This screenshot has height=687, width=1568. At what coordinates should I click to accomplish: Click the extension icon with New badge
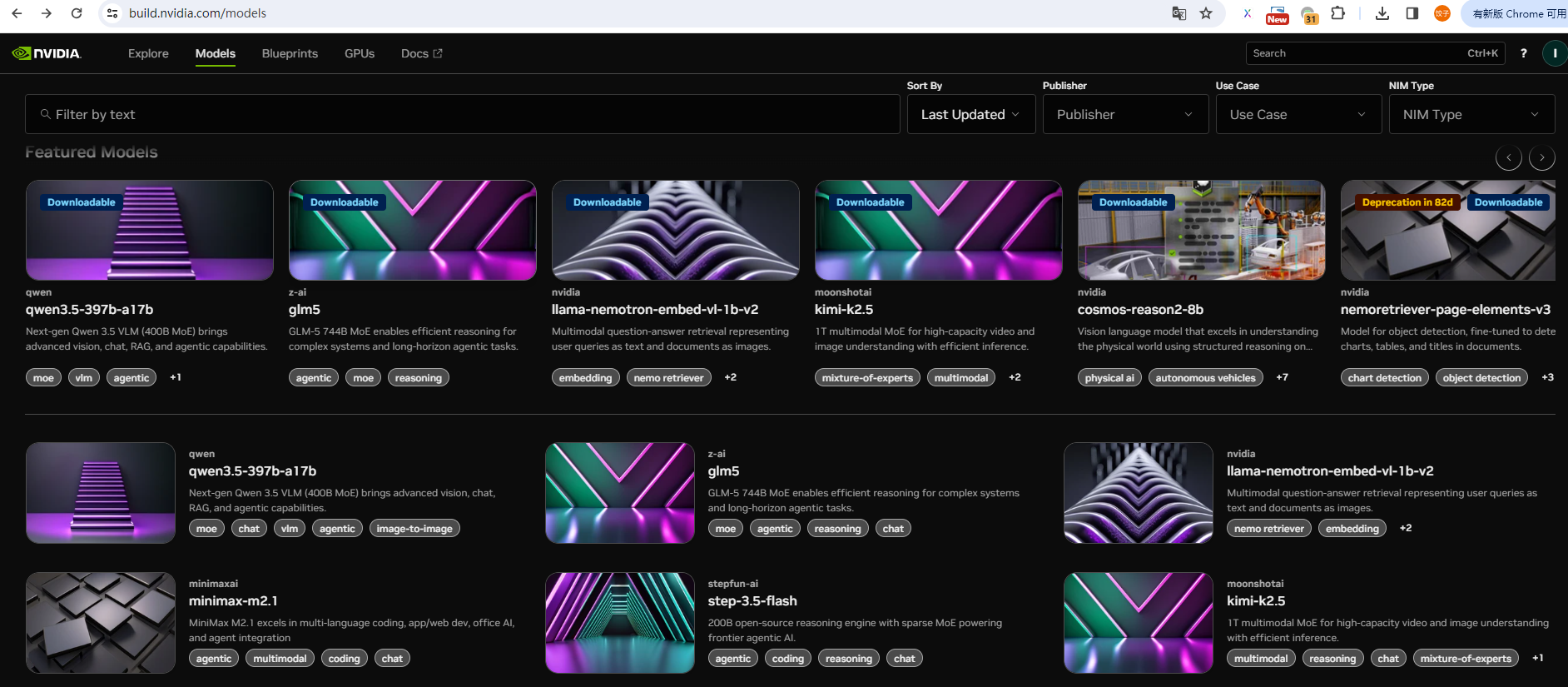tap(1277, 14)
